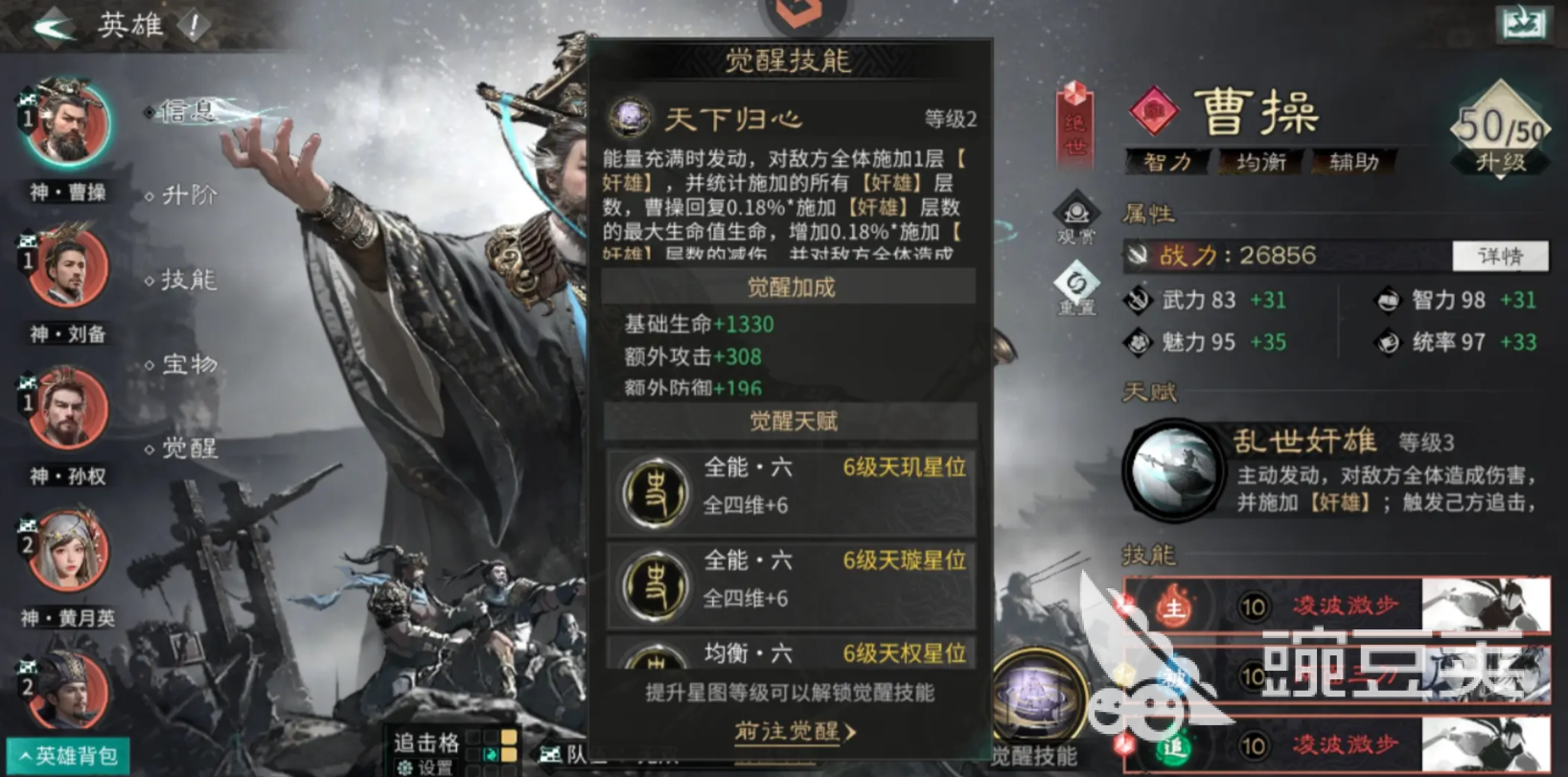Image resolution: width=1568 pixels, height=777 pixels.
Task: Open the 观赏 view icon
Action: tap(1076, 218)
